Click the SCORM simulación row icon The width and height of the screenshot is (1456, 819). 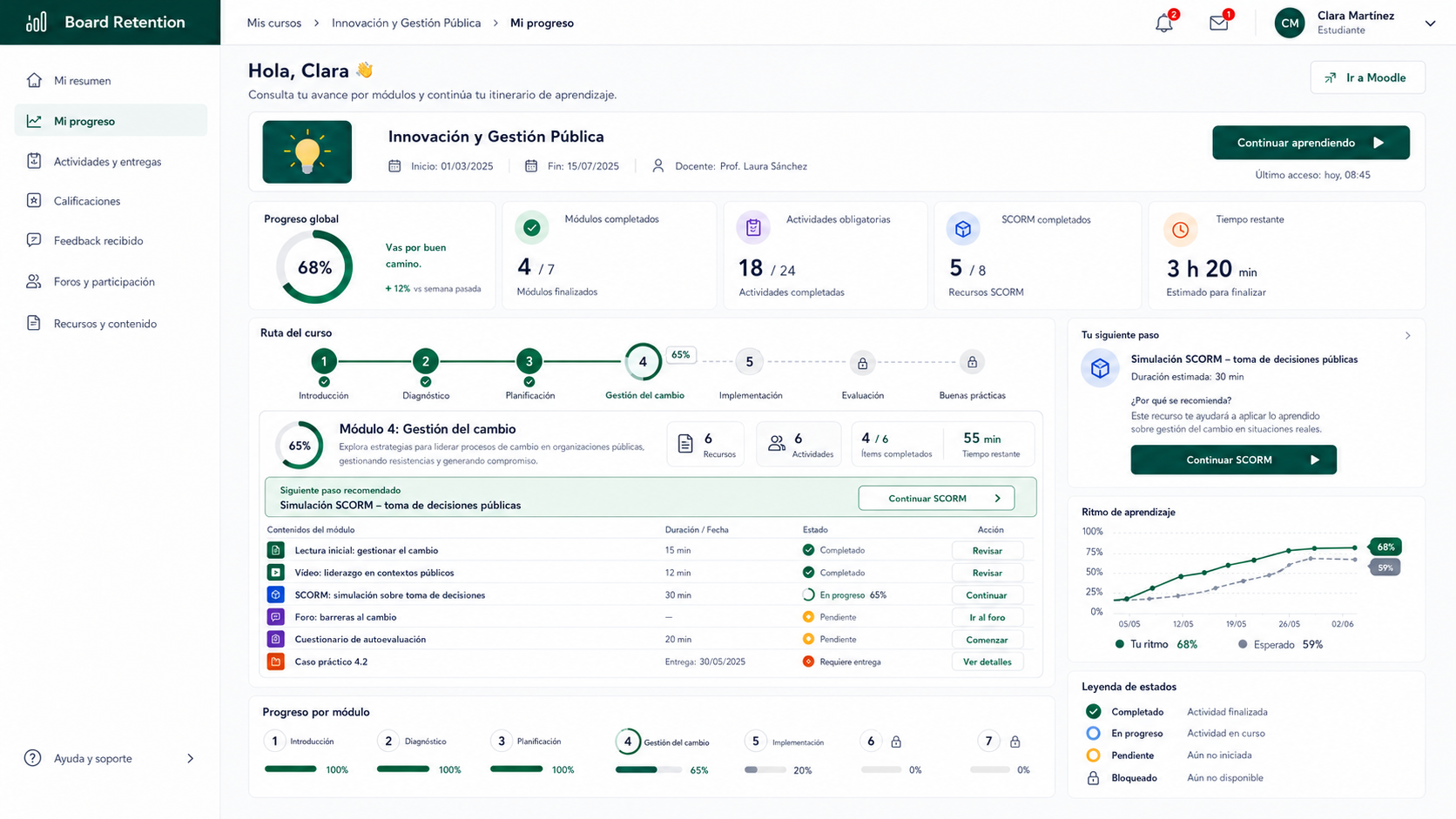click(275, 594)
